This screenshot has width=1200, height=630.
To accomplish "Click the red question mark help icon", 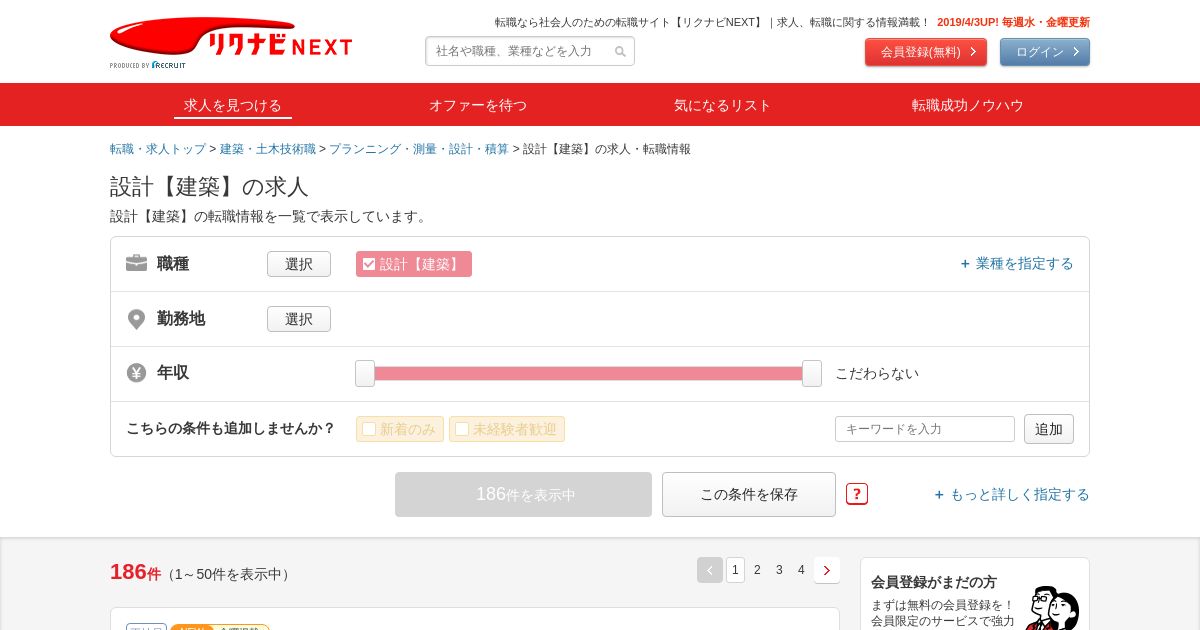I will coord(857,494).
